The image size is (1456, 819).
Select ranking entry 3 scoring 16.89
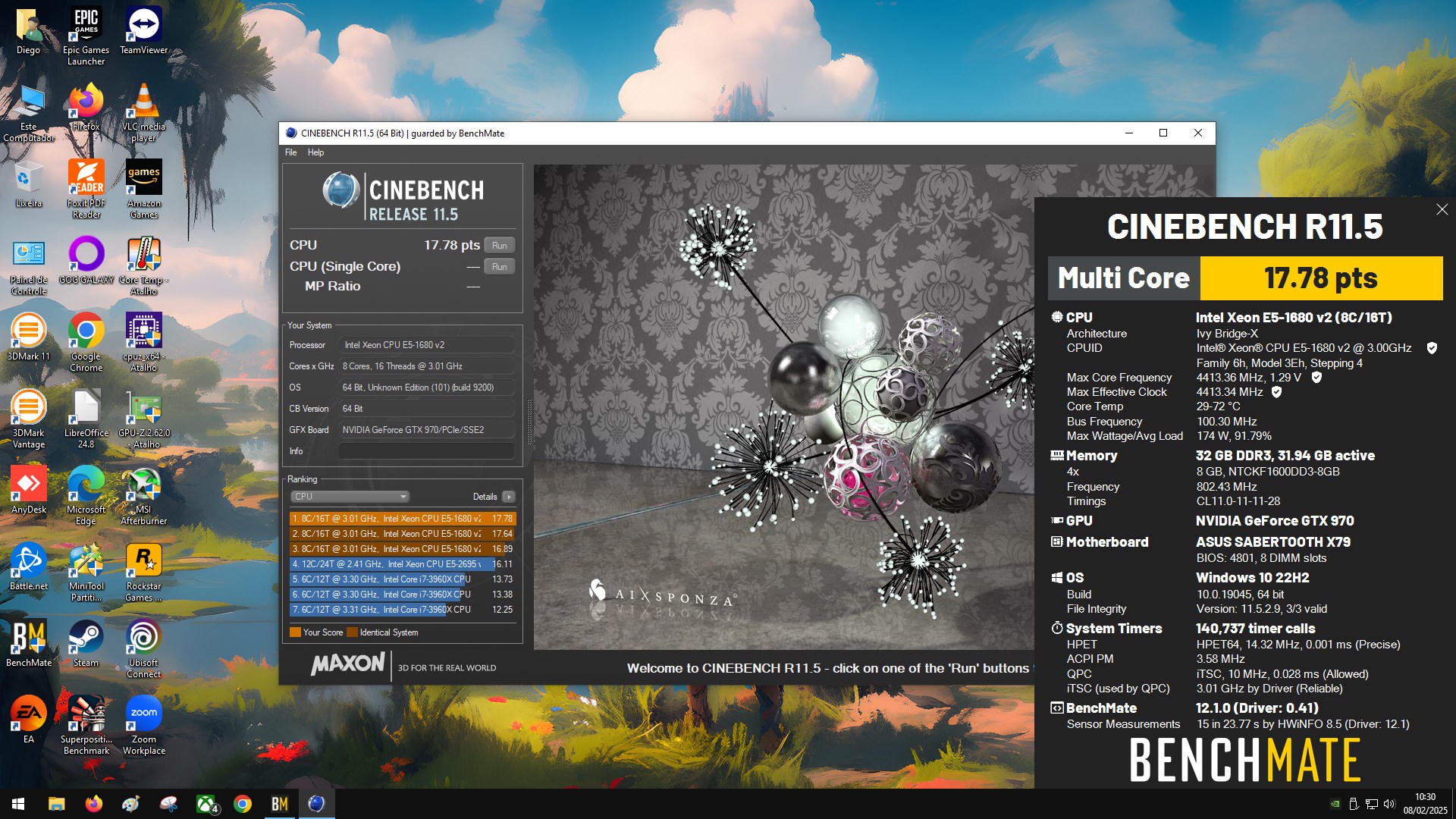(x=403, y=549)
